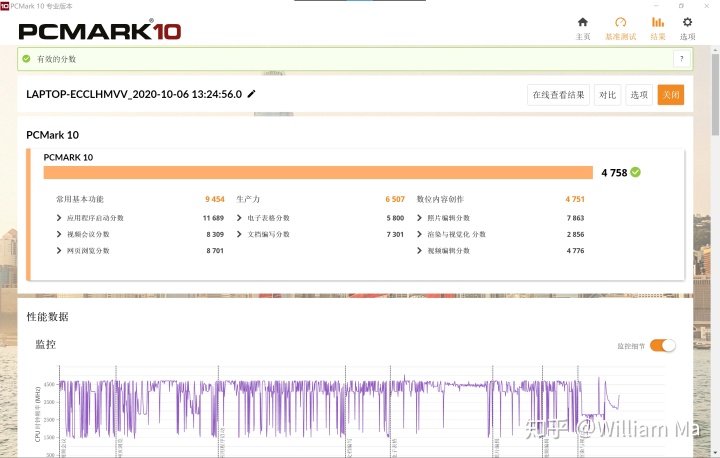
Task: Expand 应用程序启动分数 details
Action: [59, 218]
